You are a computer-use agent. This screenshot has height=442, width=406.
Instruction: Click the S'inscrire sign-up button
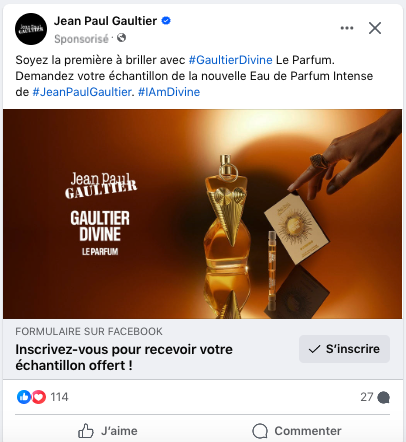pyautogui.click(x=344, y=349)
